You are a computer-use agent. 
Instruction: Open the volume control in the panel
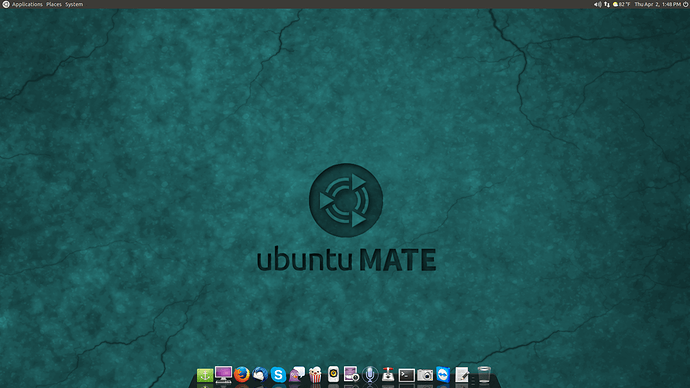597,4
